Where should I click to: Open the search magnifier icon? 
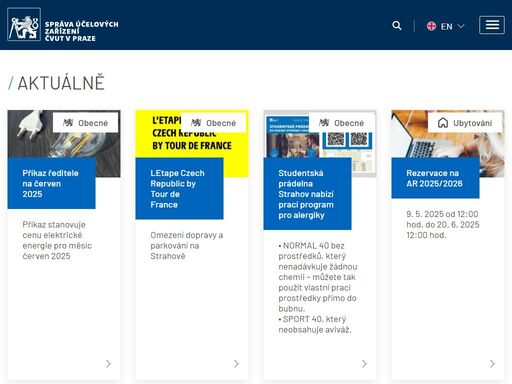pyautogui.click(x=397, y=26)
